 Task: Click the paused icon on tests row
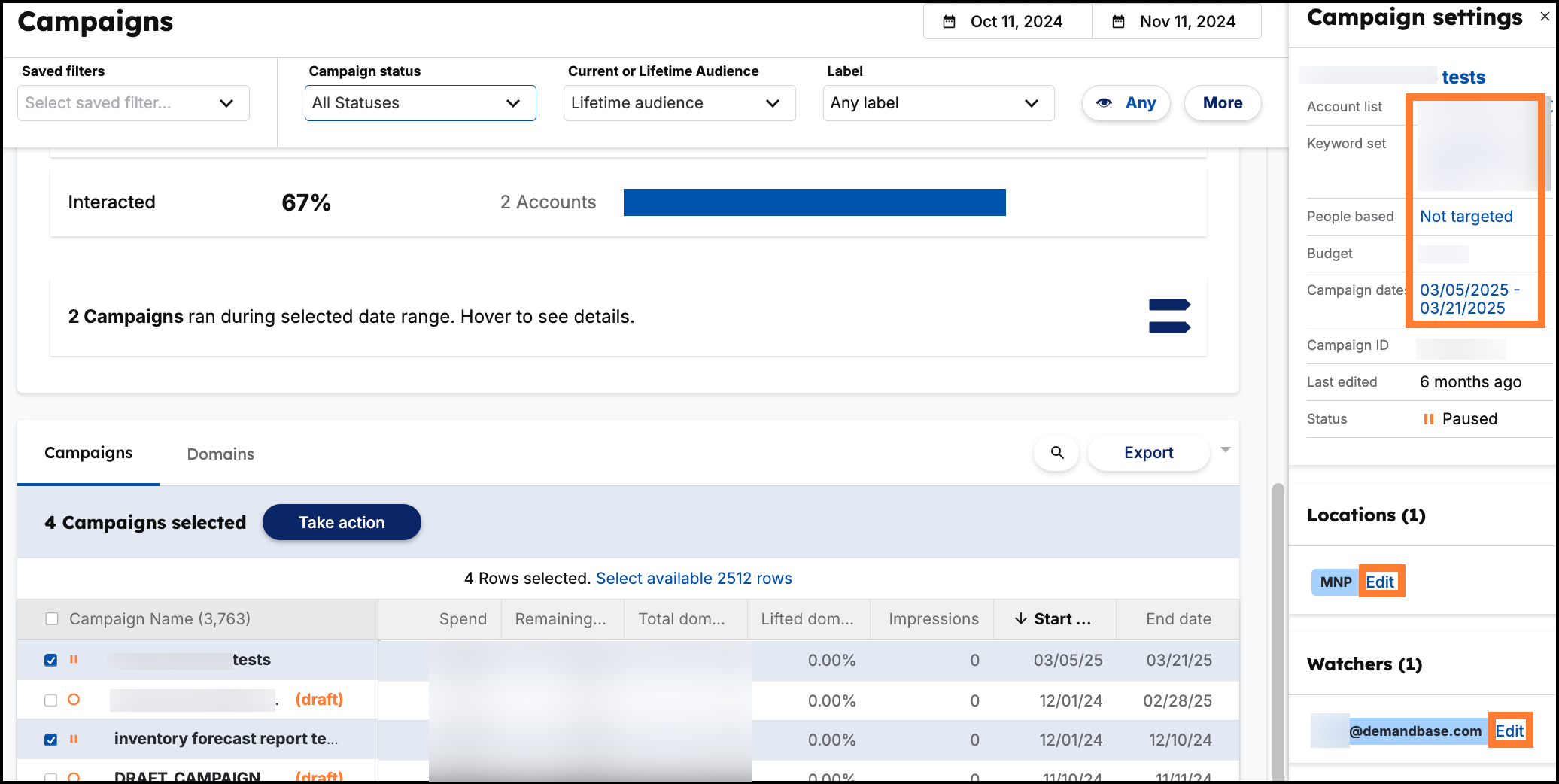(x=74, y=659)
